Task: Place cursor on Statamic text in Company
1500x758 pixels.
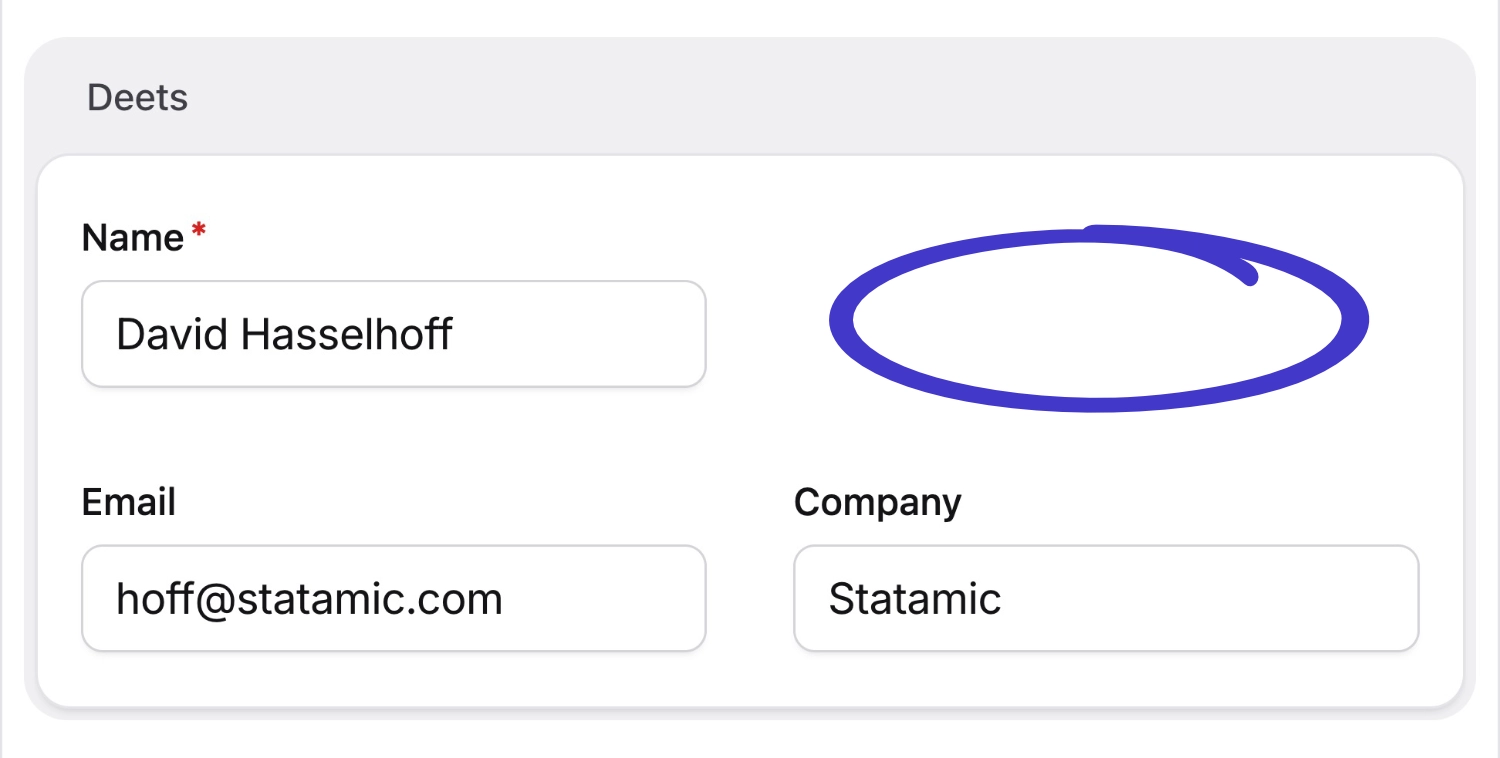Action: coord(915,599)
